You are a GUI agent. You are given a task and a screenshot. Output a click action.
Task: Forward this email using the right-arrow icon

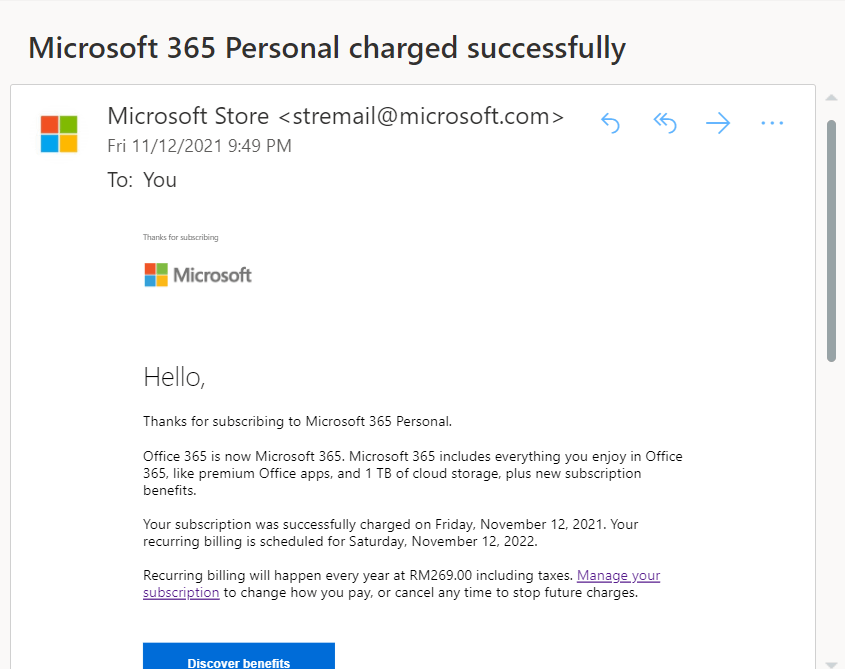point(718,123)
